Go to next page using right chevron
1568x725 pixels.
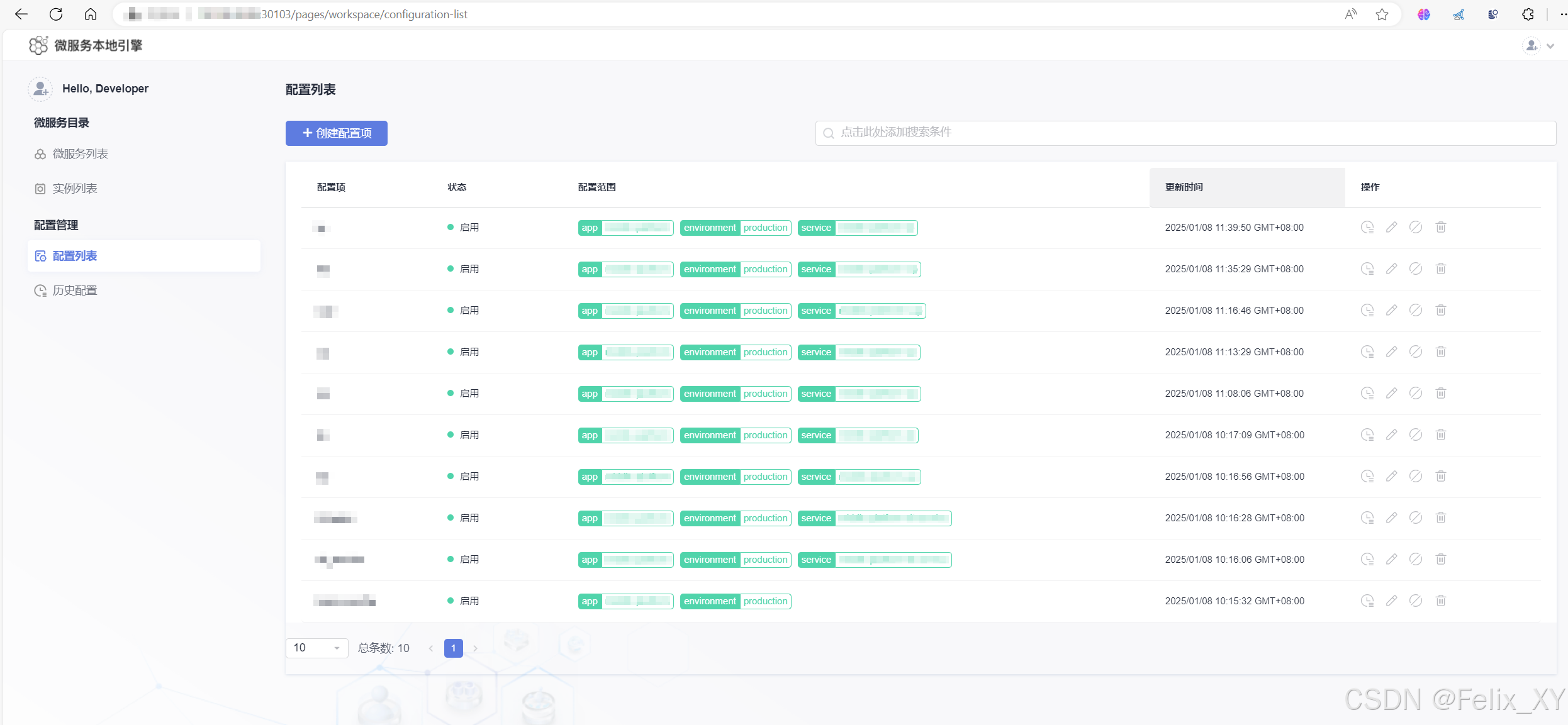click(476, 648)
